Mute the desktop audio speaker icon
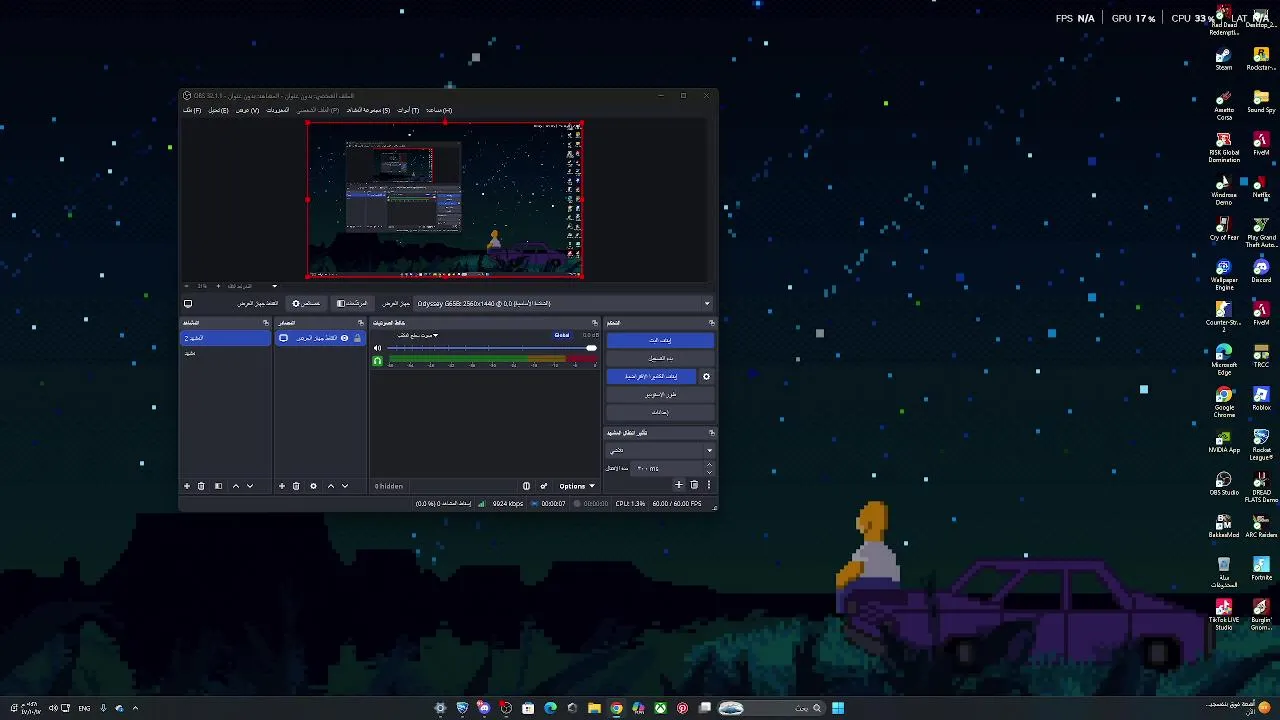1280x720 pixels. click(x=377, y=348)
